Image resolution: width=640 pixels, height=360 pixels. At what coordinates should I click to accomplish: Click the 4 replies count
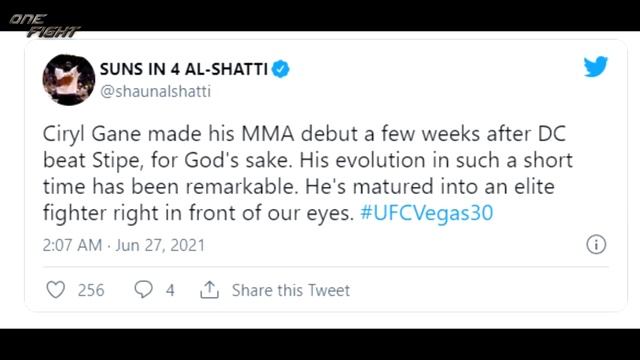click(170, 290)
